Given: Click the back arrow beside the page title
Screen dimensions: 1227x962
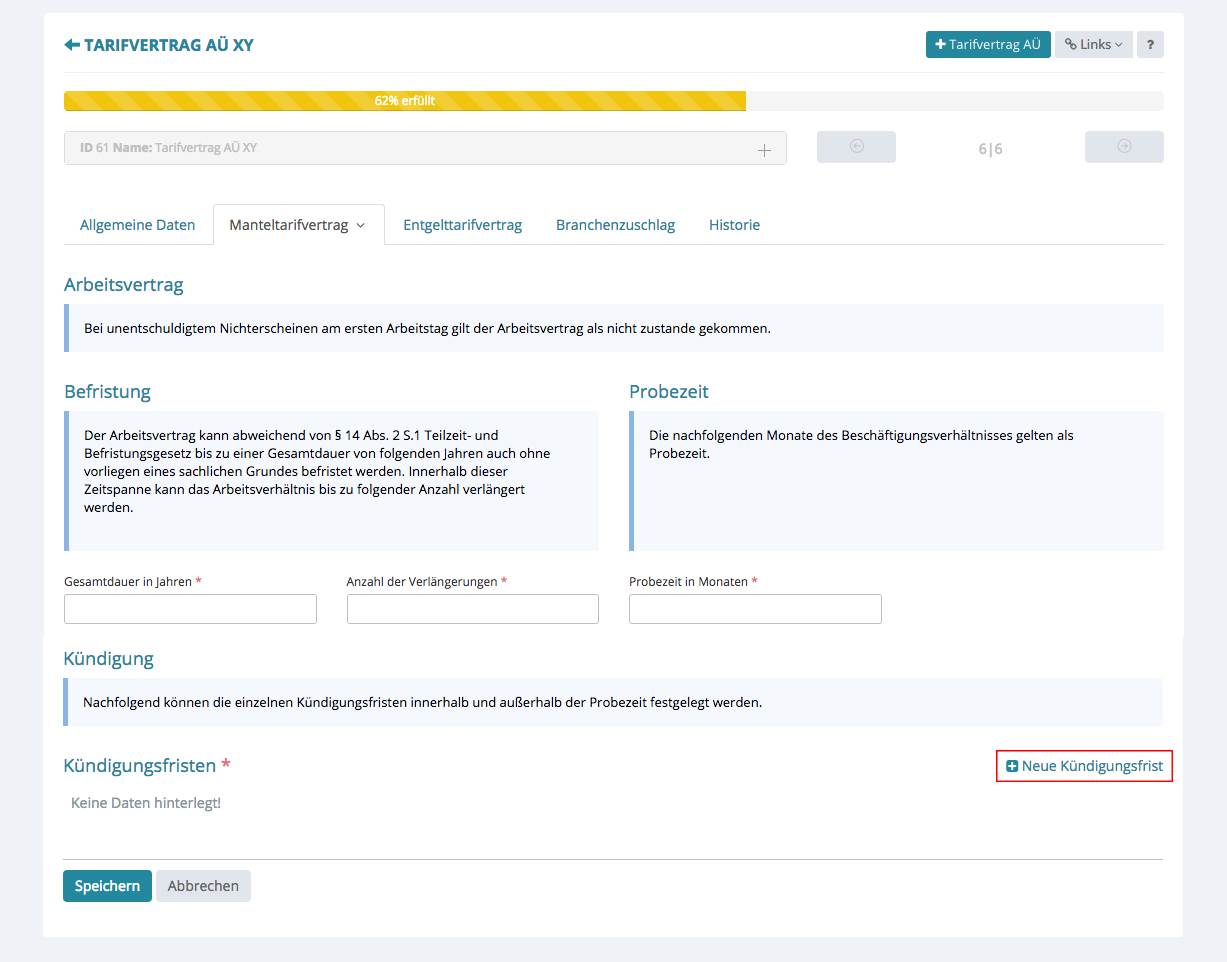Looking at the screenshot, I should (71, 45).
